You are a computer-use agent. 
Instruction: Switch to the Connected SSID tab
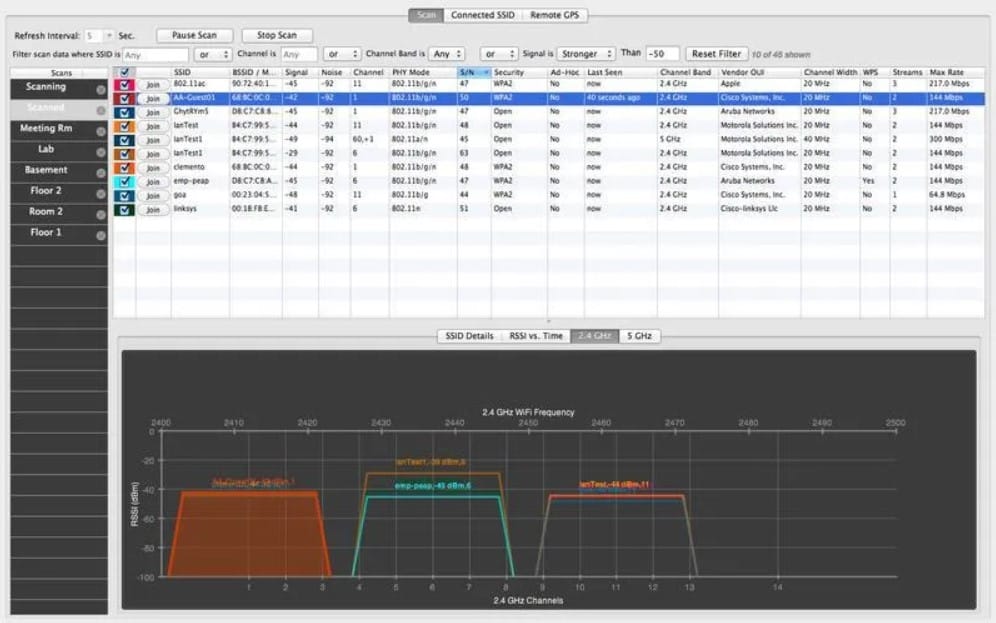pyautogui.click(x=483, y=15)
